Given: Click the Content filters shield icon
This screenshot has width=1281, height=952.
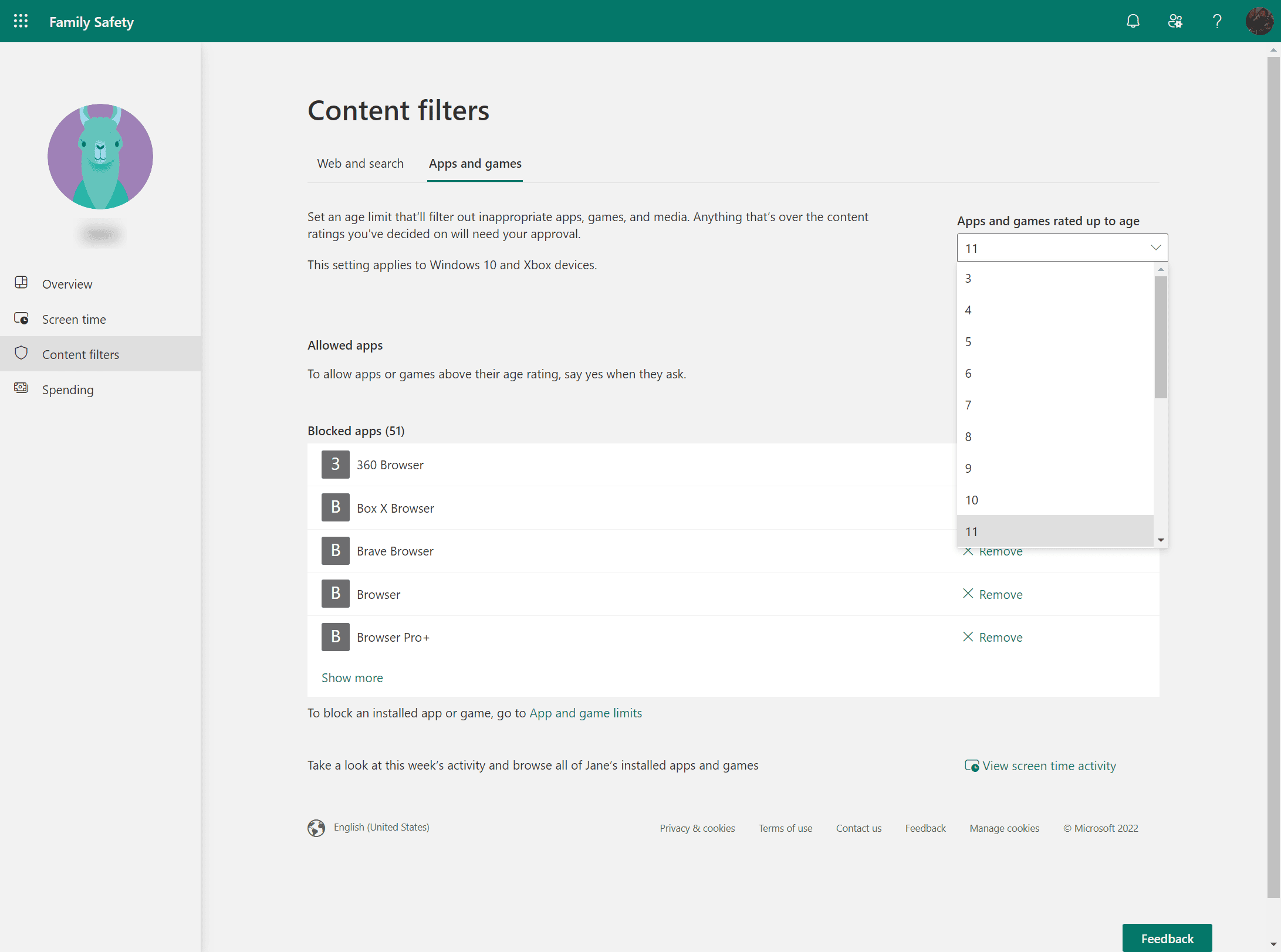Looking at the screenshot, I should (21, 354).
